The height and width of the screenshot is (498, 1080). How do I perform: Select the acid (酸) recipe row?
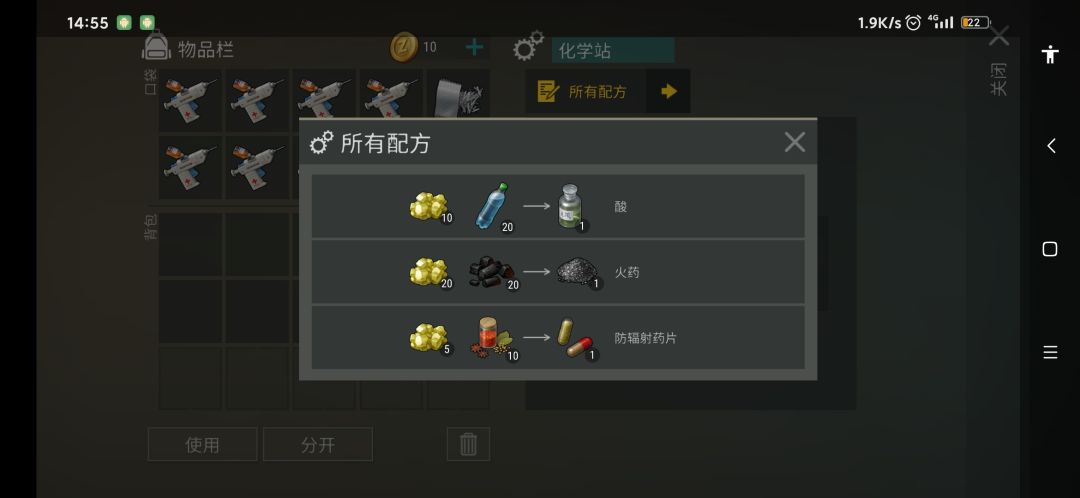click(x=558, y=206)
